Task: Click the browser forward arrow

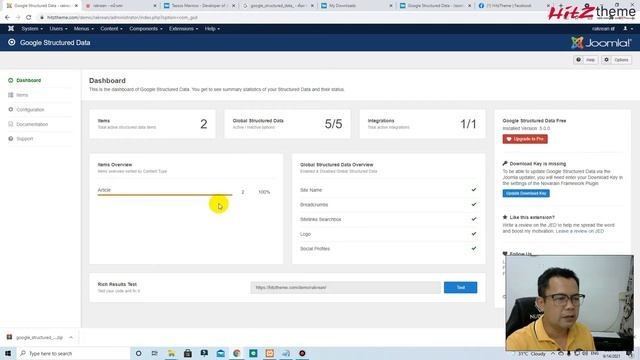Action: (x=18, y=18)
